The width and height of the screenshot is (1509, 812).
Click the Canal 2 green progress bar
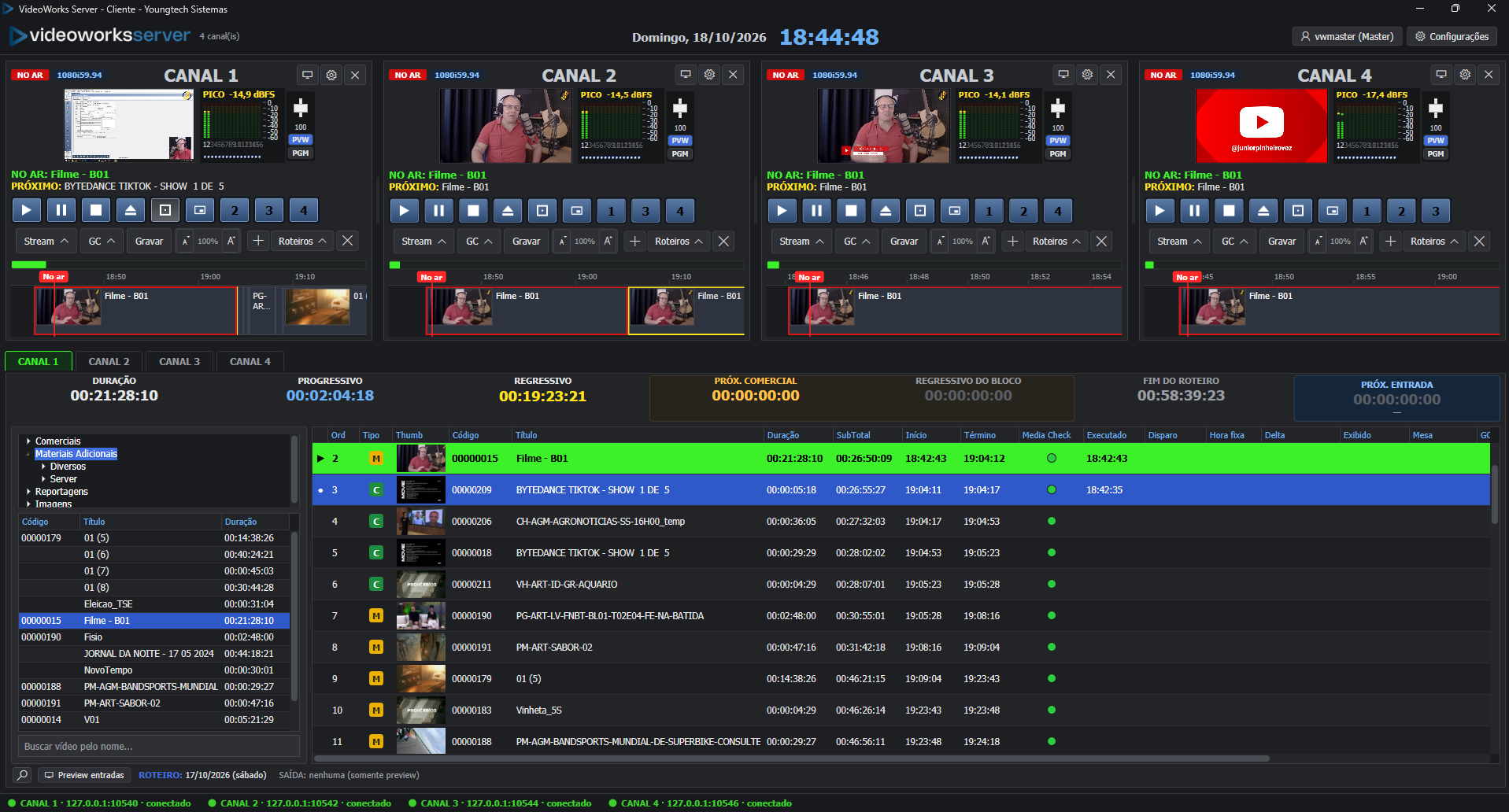coord(395,265)
